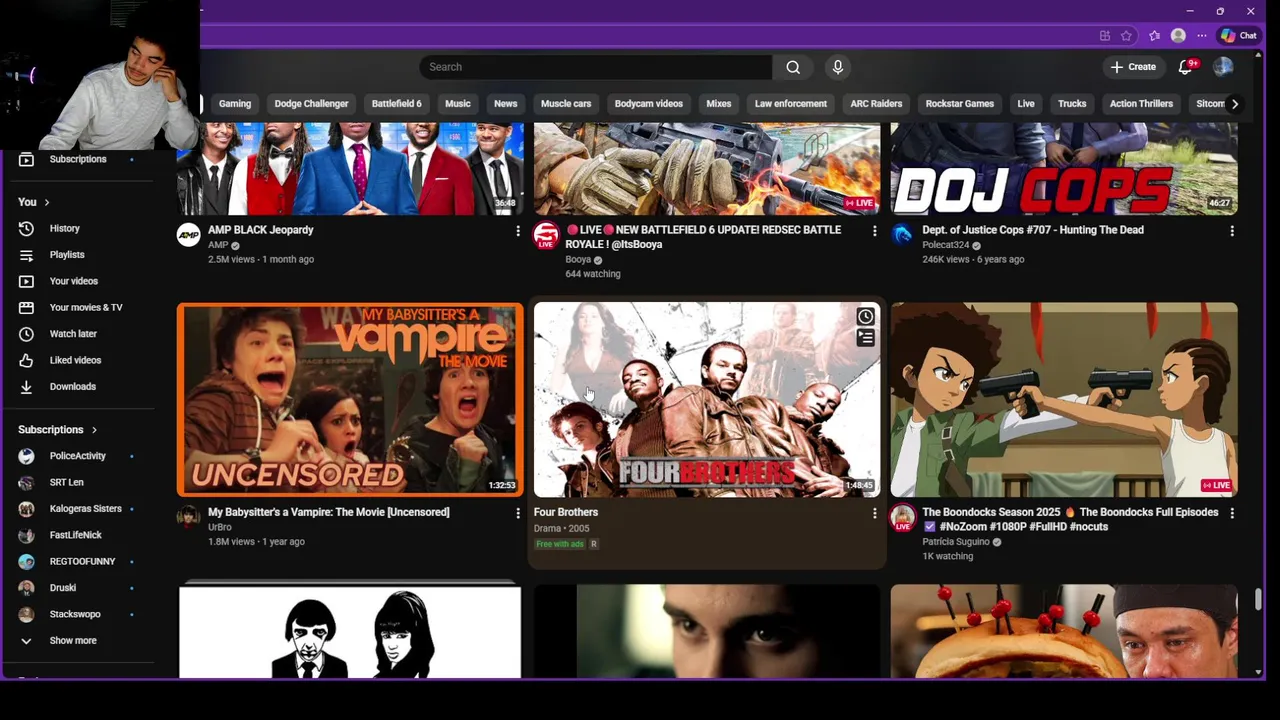Open AMP channel avatar
The image size is (1280, 720).
tap(188, 235)
